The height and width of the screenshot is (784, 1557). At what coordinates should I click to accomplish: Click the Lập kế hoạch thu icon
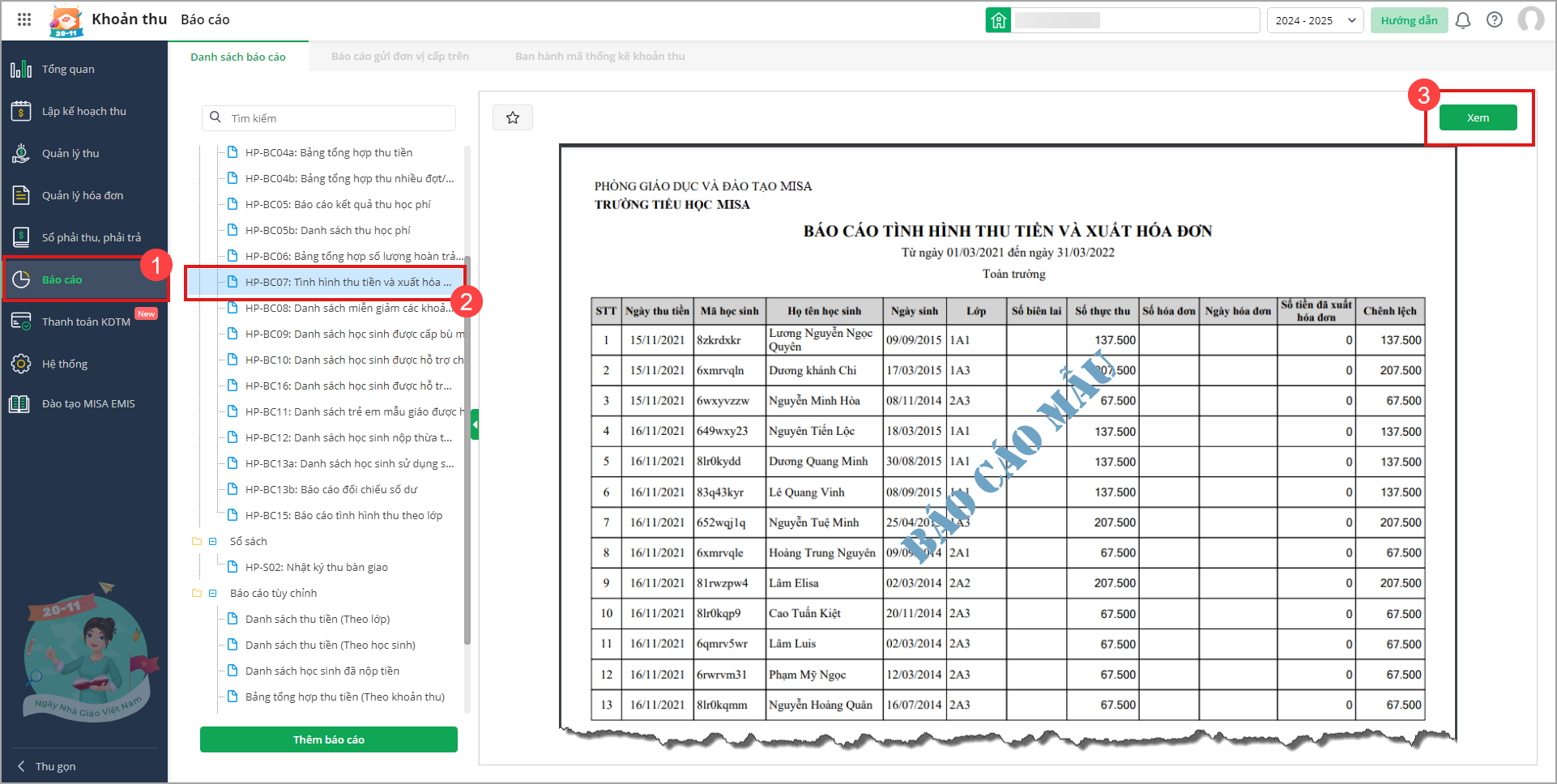[21, 111]
